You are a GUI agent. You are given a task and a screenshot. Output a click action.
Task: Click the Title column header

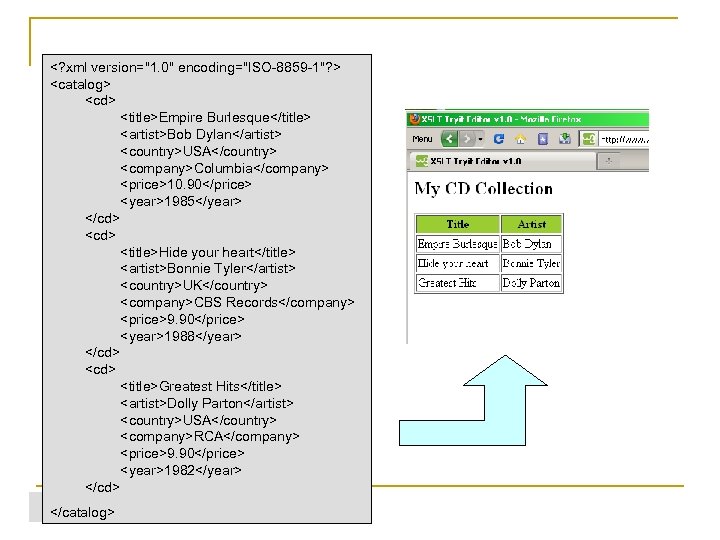click(457, 224)
